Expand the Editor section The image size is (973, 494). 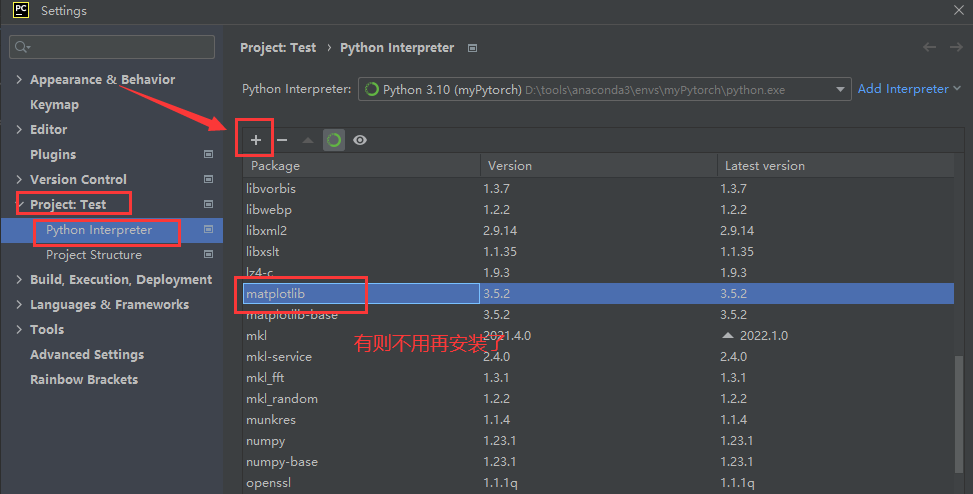click(x=19, y=129)
